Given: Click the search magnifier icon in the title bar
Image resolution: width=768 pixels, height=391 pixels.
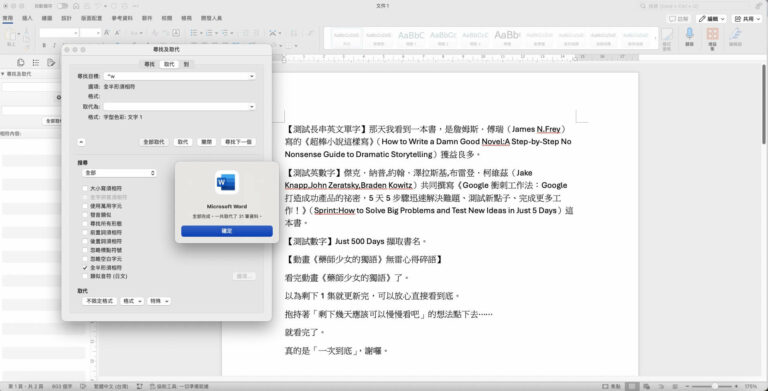Looking at the screenshot, I should [643, 6].
